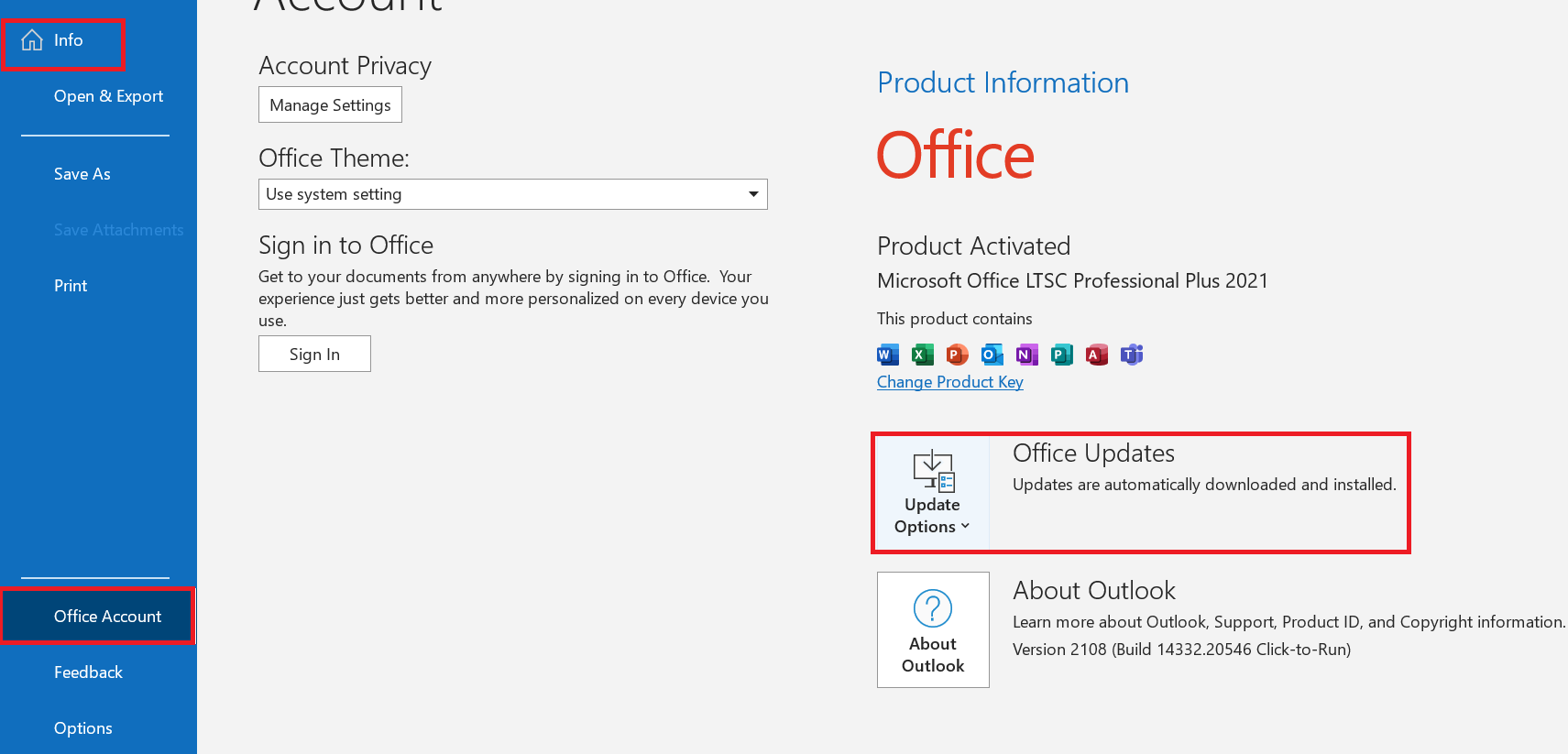The height and width of the screenshot is (754, 1568).
Task: Click the PowerPoint app icon
Action: click(x=958, y=355)
